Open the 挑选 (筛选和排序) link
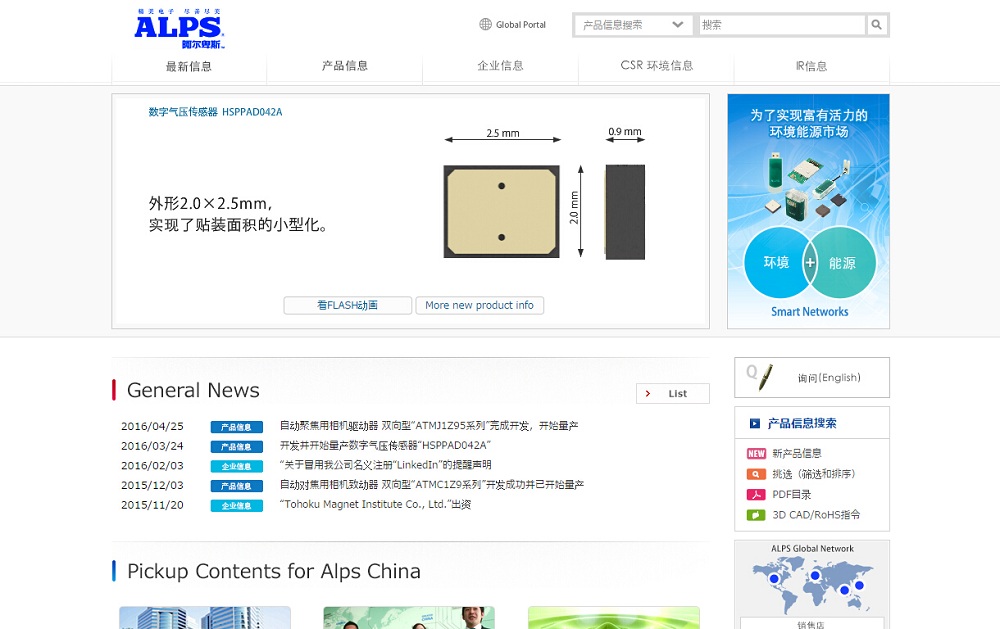 point(813,474)
